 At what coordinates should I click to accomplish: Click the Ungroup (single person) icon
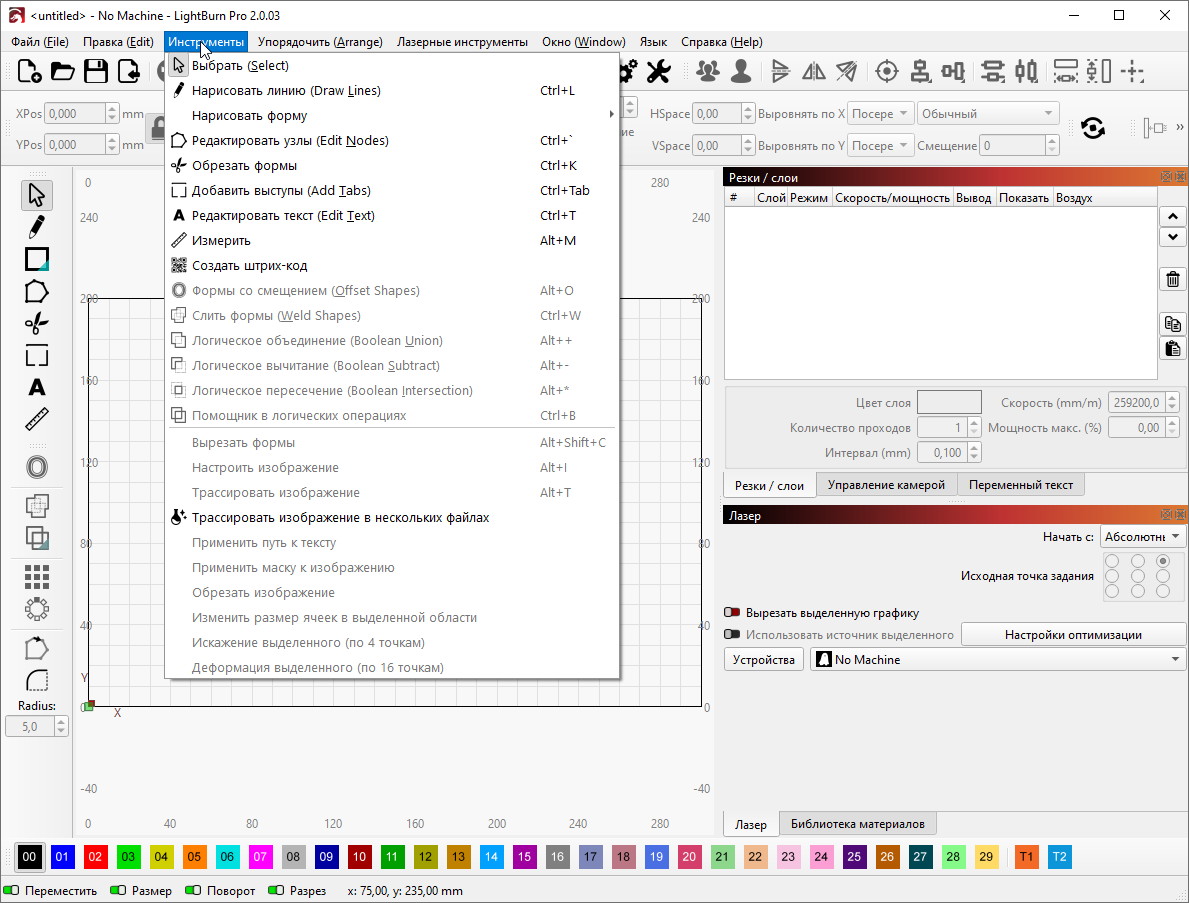tap(741, 71)
